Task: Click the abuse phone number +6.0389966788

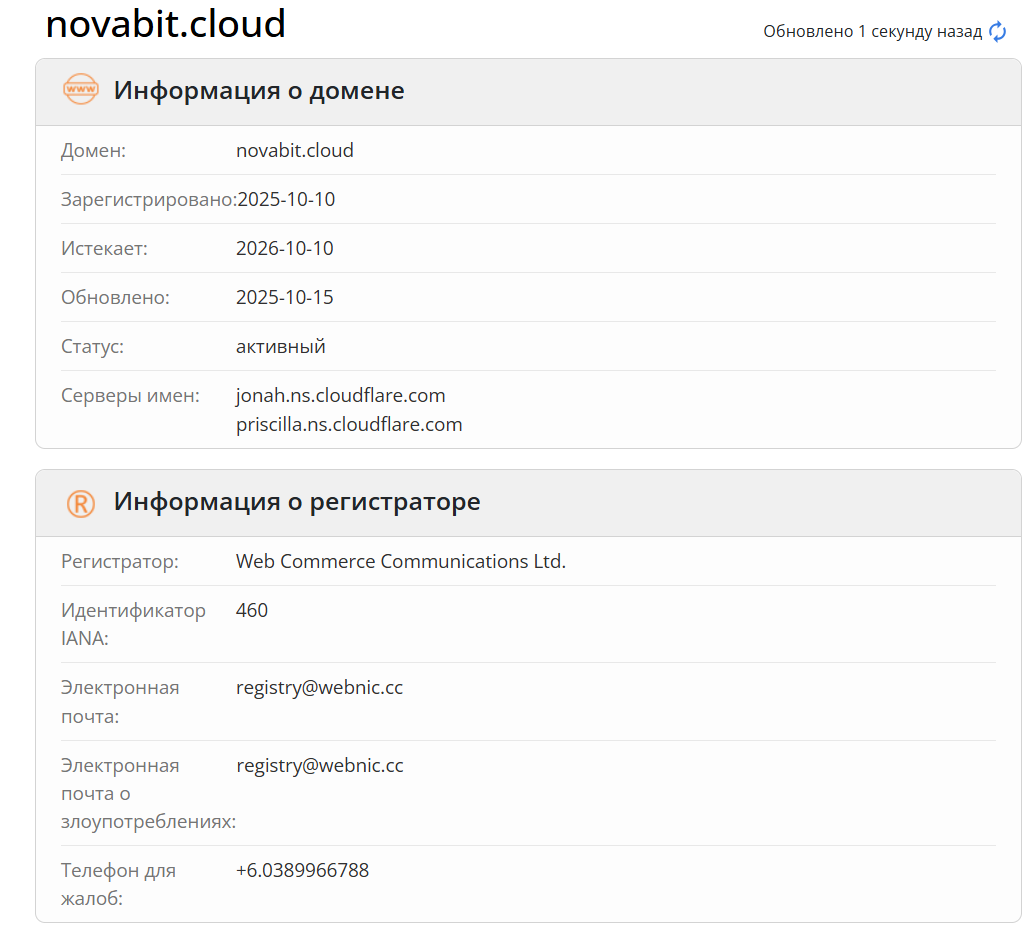Action: [302, 870]
